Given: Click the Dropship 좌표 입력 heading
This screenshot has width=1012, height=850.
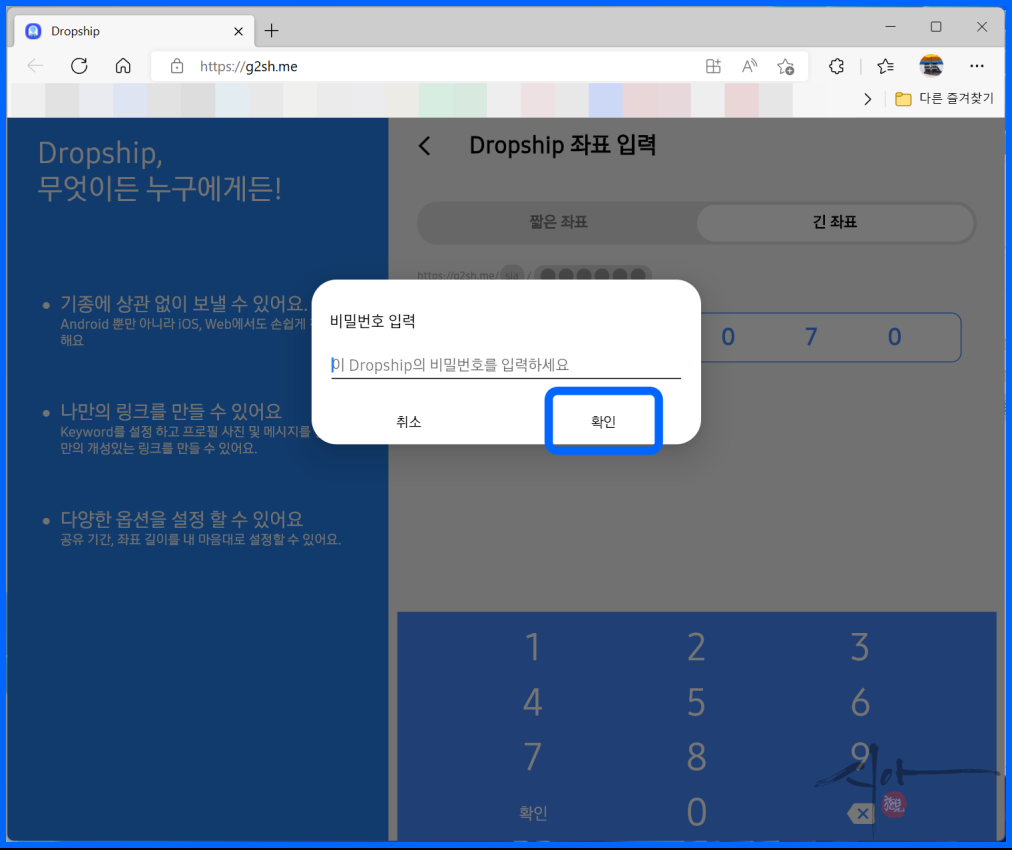Looking at the screenshot, I should pos(563,145).
